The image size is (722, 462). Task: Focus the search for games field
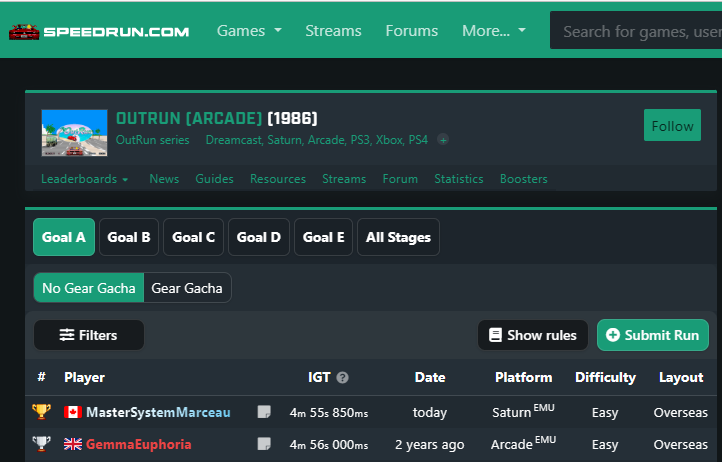(x=636, y=31)
